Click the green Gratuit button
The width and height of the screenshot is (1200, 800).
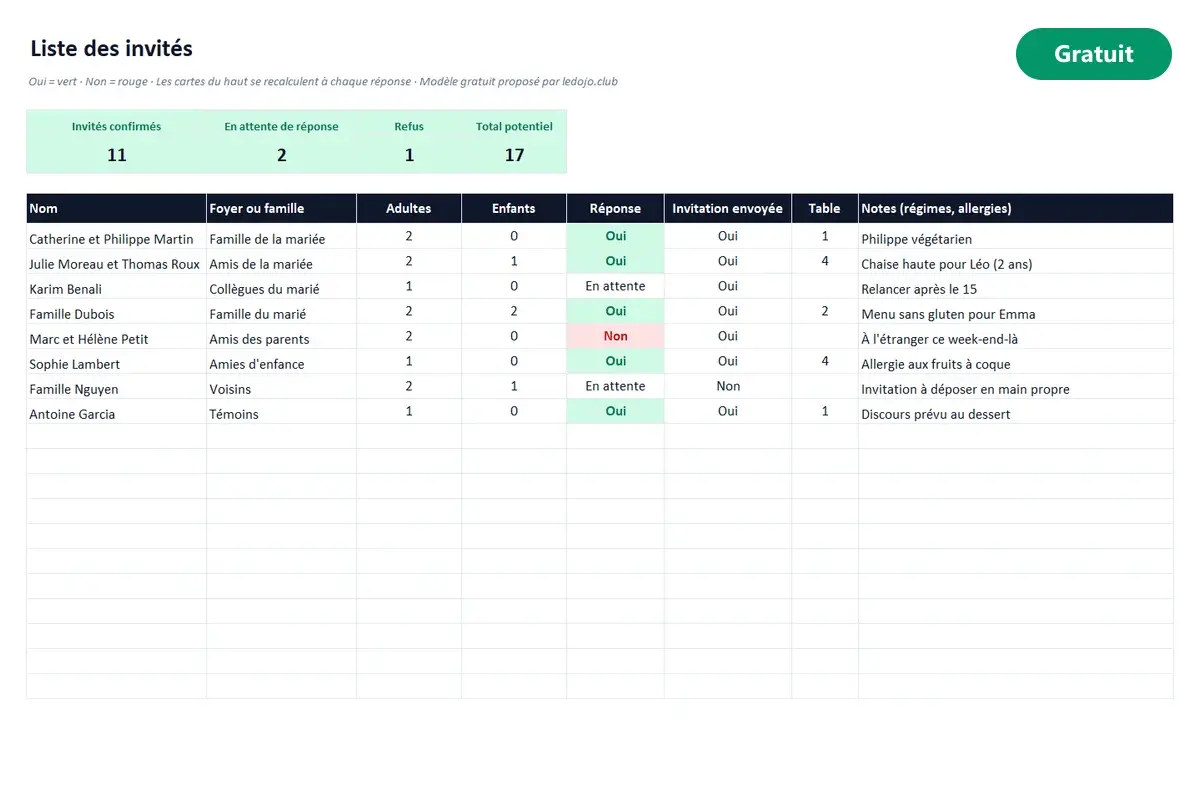click(1093, 54)
